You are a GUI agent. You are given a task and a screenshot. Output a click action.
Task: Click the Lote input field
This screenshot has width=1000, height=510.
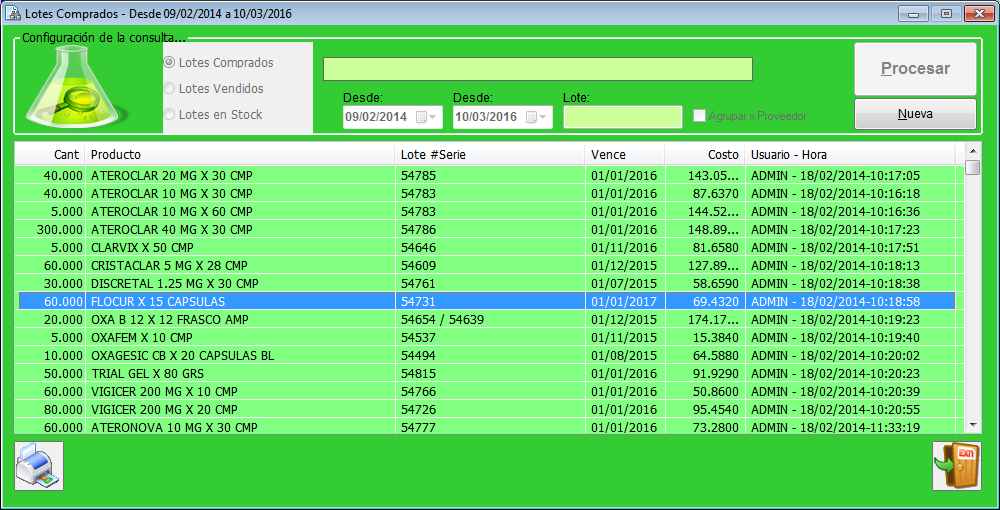(x=622, y=117)
